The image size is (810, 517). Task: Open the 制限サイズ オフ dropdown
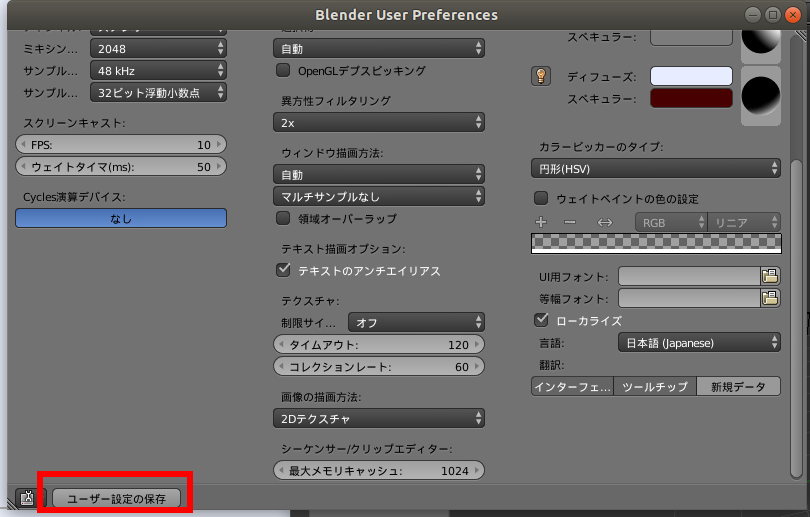click(416, 322)
